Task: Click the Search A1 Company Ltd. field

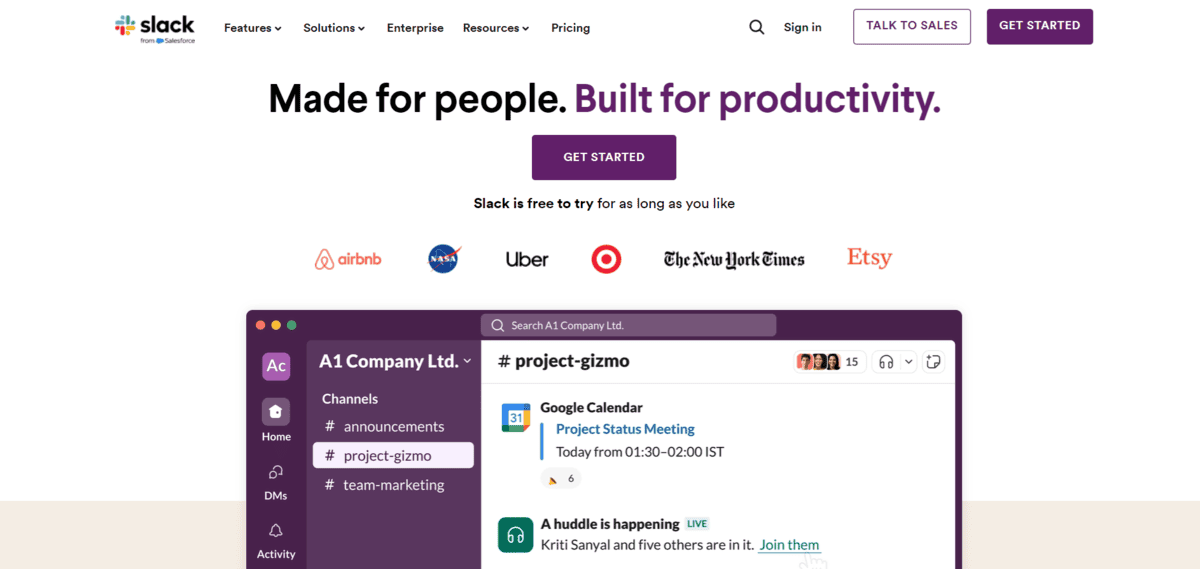Action: pos(628,325)
